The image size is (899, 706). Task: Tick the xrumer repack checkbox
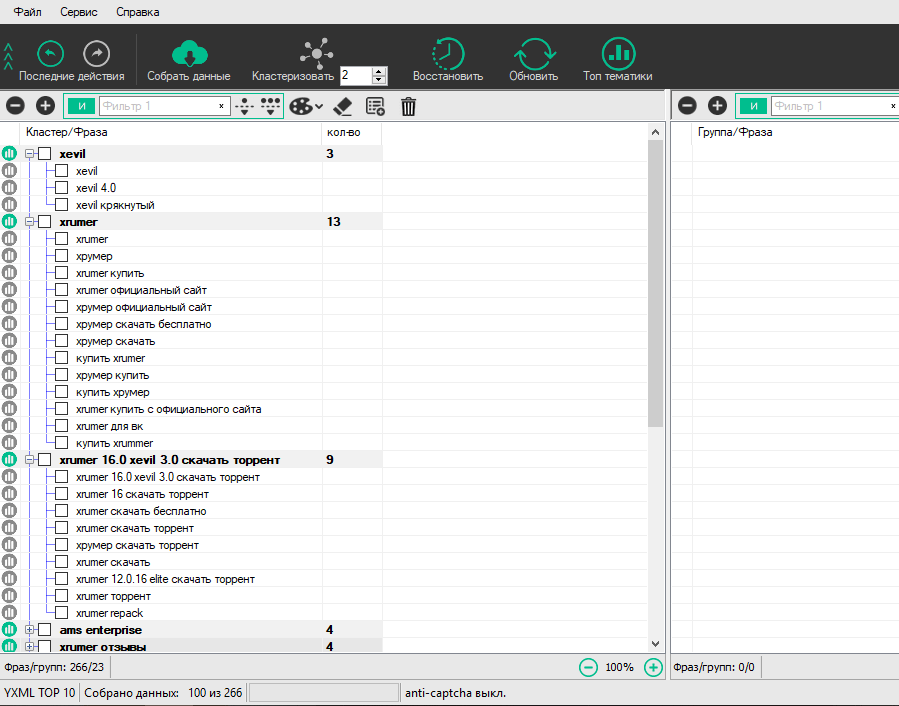(x=61, y=613)
